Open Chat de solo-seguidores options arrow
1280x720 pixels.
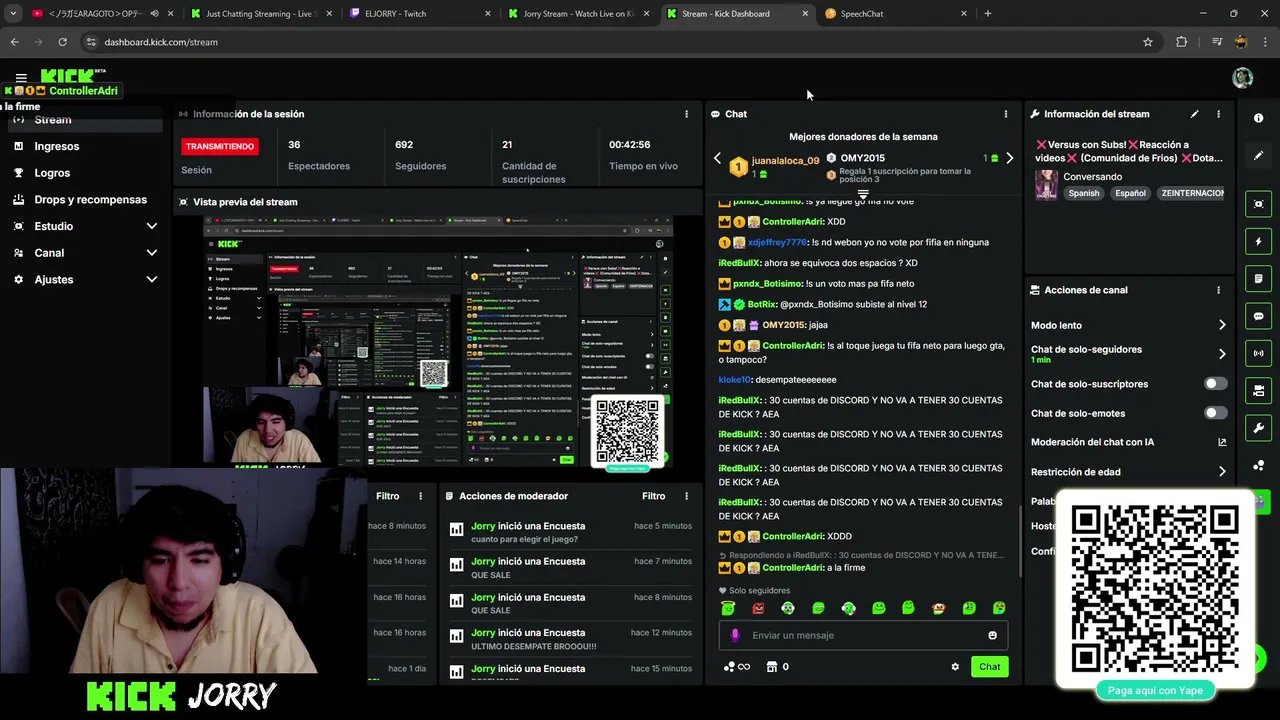[1222, 354]
